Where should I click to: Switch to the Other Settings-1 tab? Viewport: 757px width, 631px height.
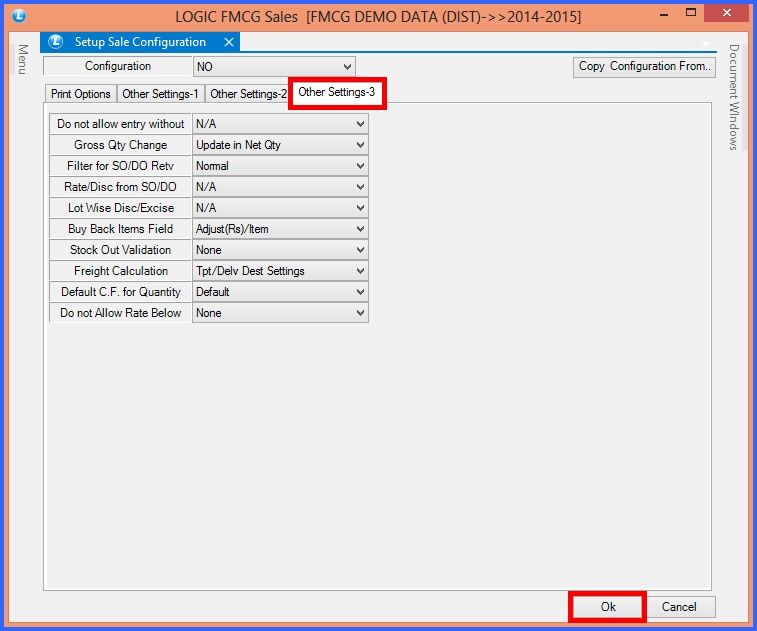click(x=160, y=94)
